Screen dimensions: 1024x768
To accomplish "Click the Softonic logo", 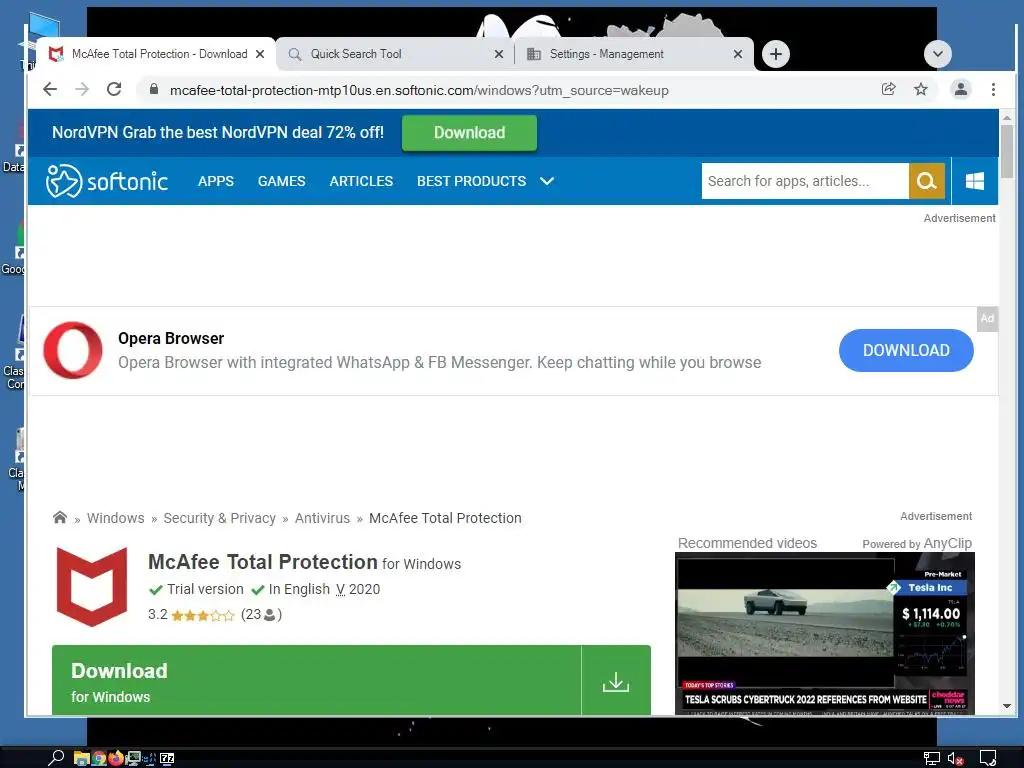I will coord(107,181).
